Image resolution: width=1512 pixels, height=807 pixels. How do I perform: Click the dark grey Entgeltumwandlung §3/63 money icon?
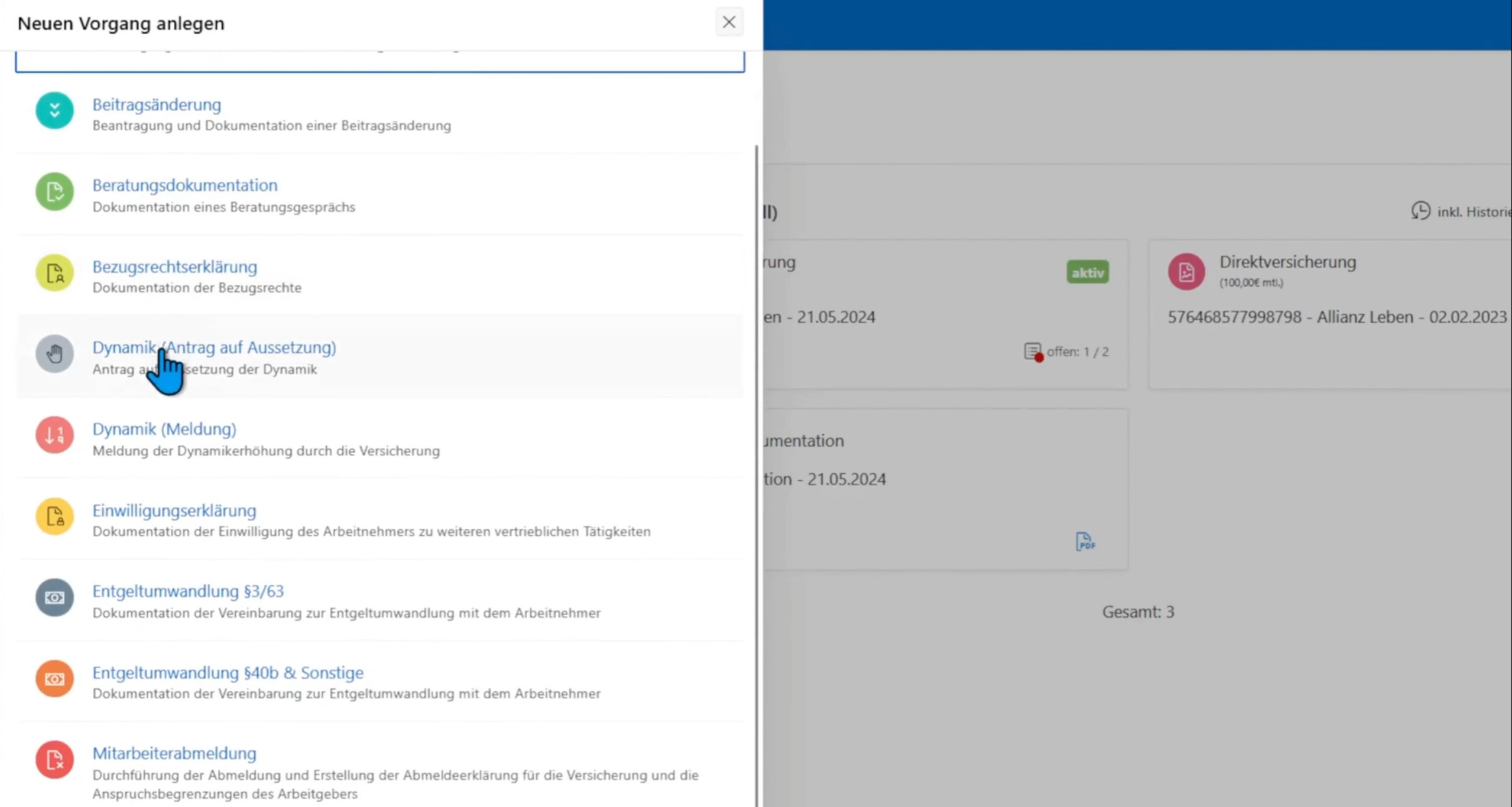tap(54, 597)
